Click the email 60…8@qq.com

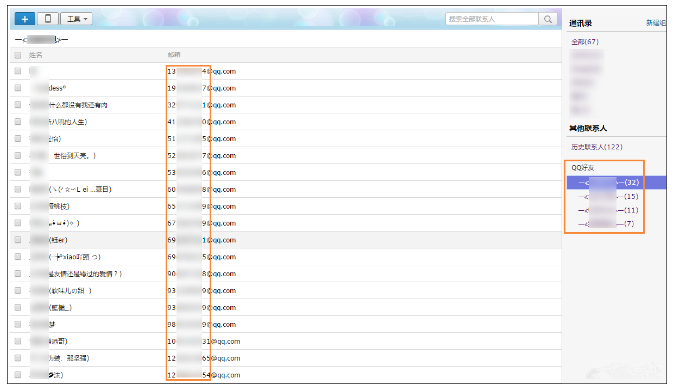point(202,189)
